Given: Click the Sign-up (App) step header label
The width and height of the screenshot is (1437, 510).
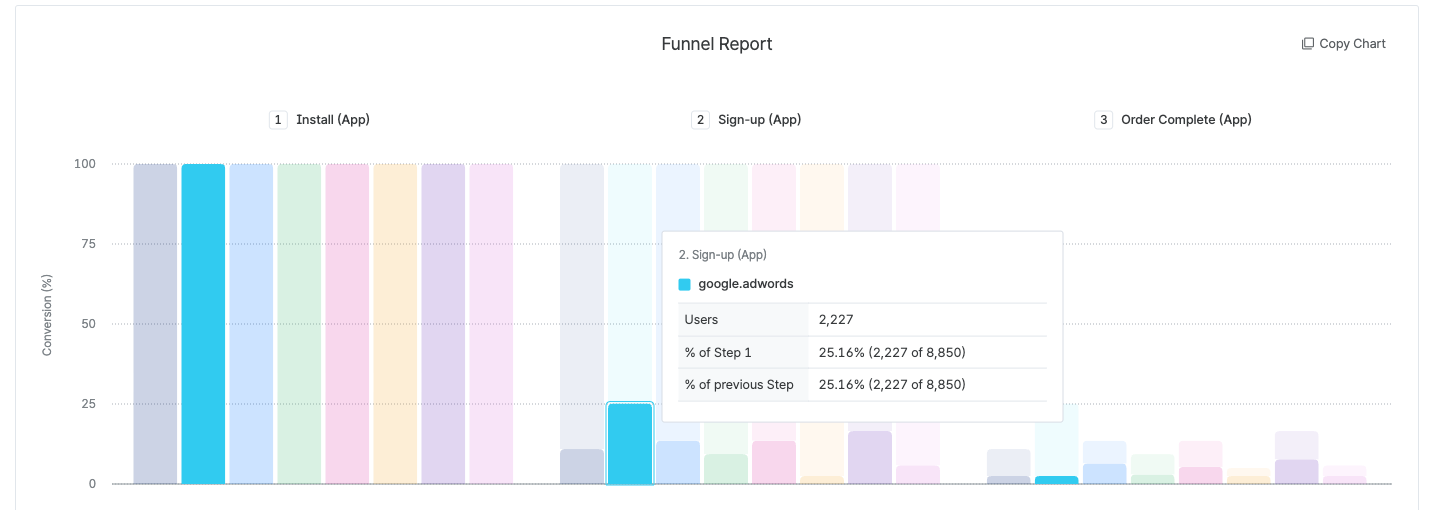Looking at the screenshot, I should tap(760, 120).
